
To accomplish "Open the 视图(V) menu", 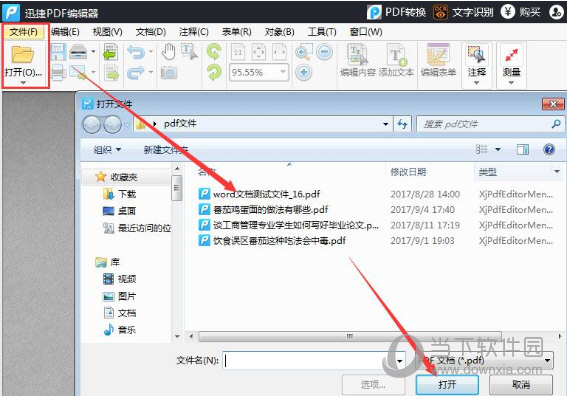I will [107, 32].
